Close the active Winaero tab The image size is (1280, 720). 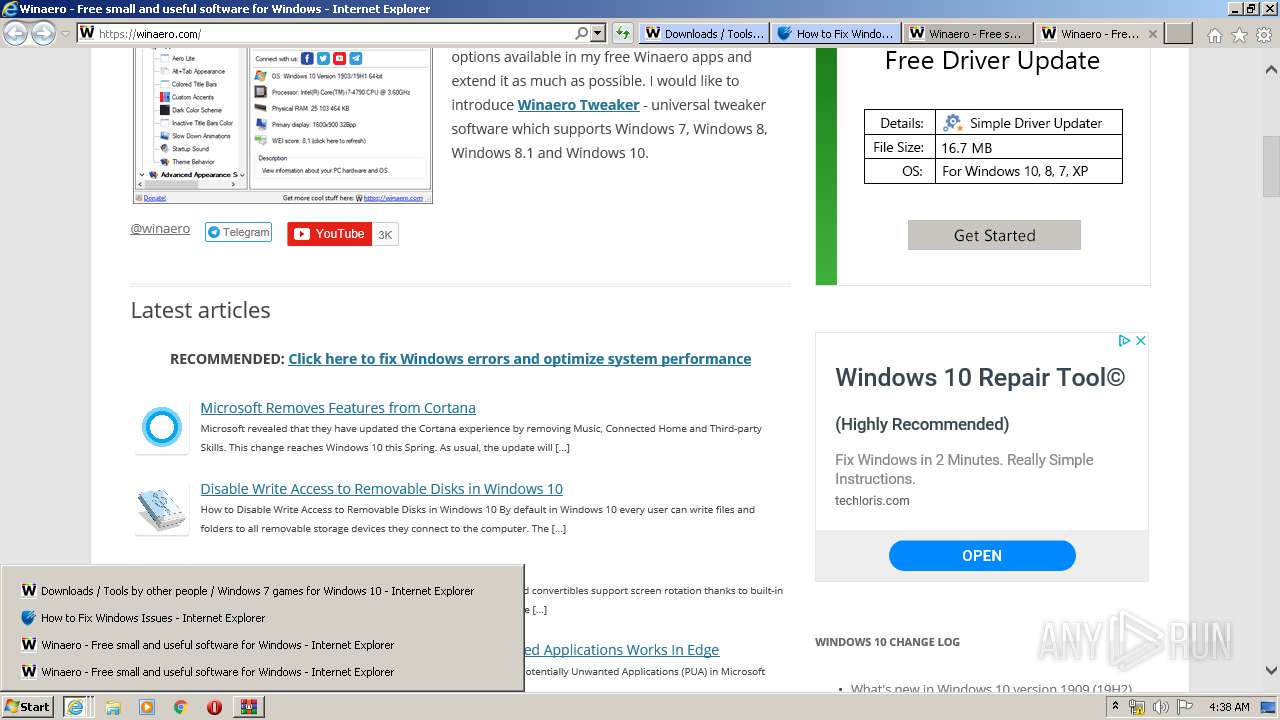tap(1152, 33)
